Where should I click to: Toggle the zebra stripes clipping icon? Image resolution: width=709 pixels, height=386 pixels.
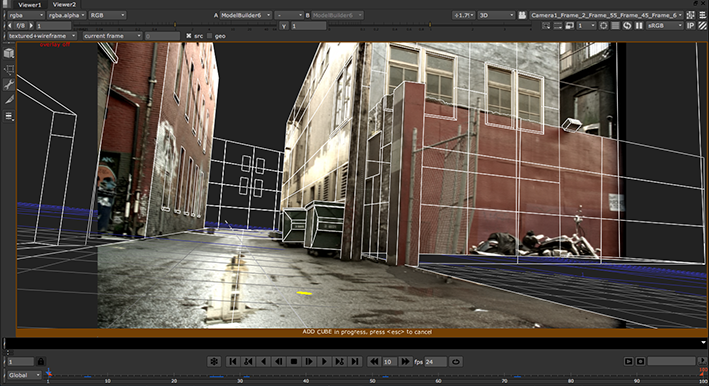click(x=702, y=26)
